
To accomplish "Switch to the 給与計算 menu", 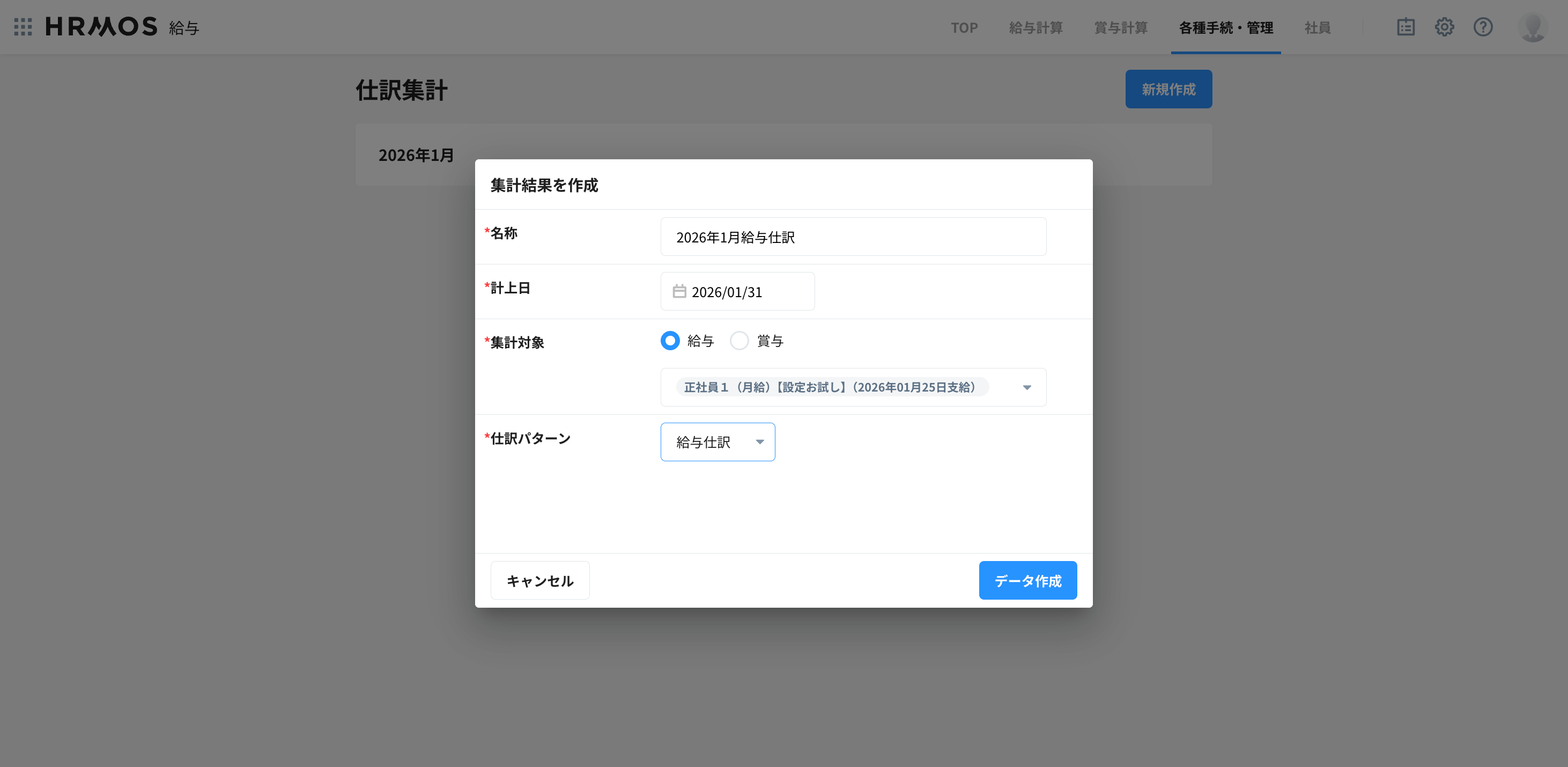I will pyautogui.click(x=1036, y=28).
